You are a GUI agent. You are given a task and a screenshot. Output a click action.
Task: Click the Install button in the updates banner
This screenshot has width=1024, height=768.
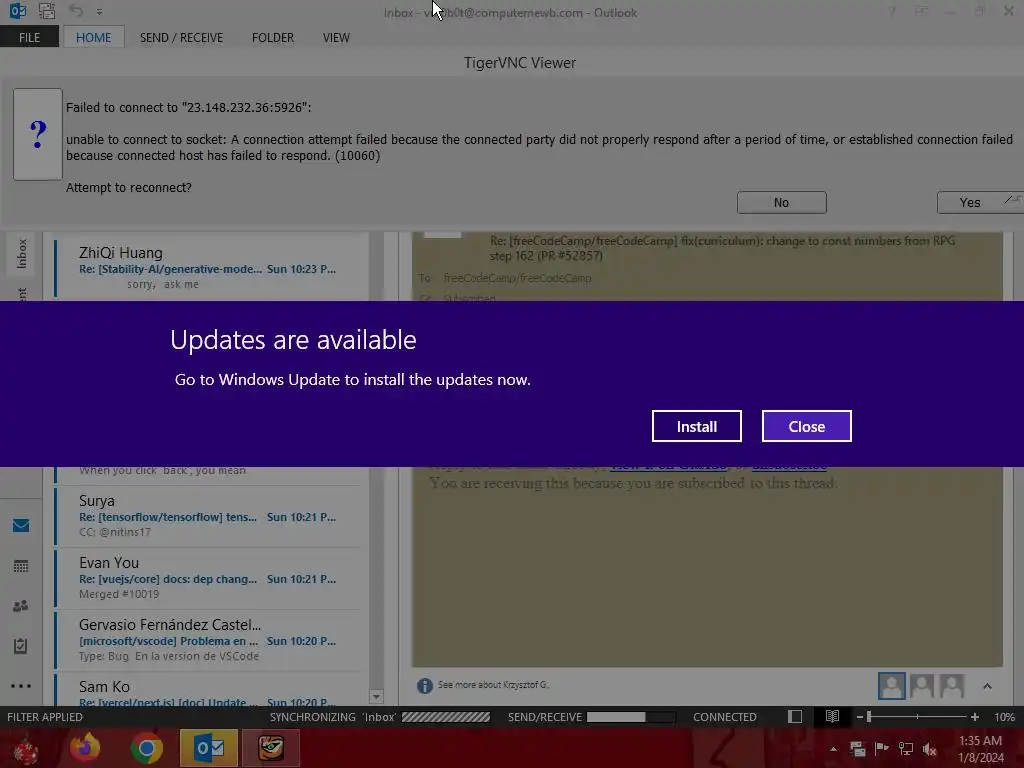coord(696,426)
